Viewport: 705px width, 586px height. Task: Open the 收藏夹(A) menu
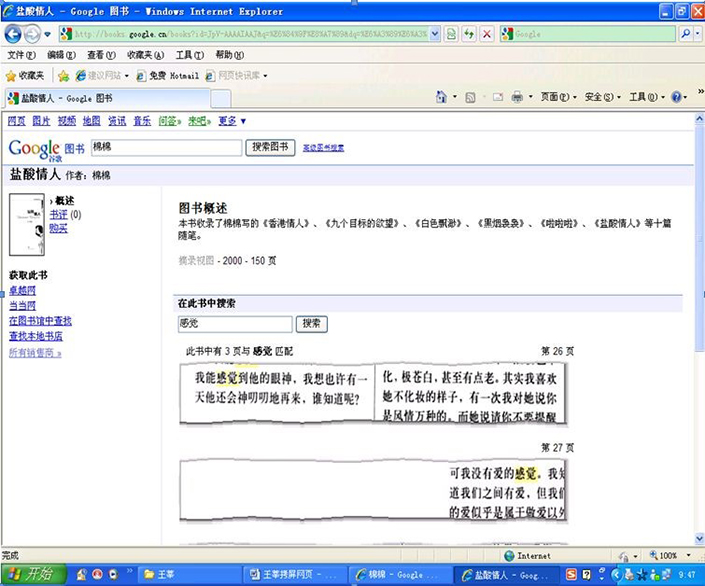tap(145, 55)
